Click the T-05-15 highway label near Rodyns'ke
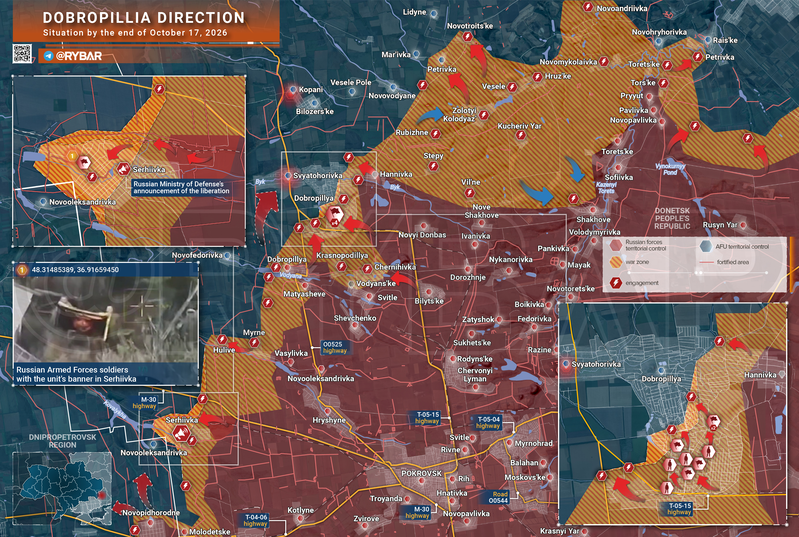This screenshot has width=799, height=537. [427, 418]
